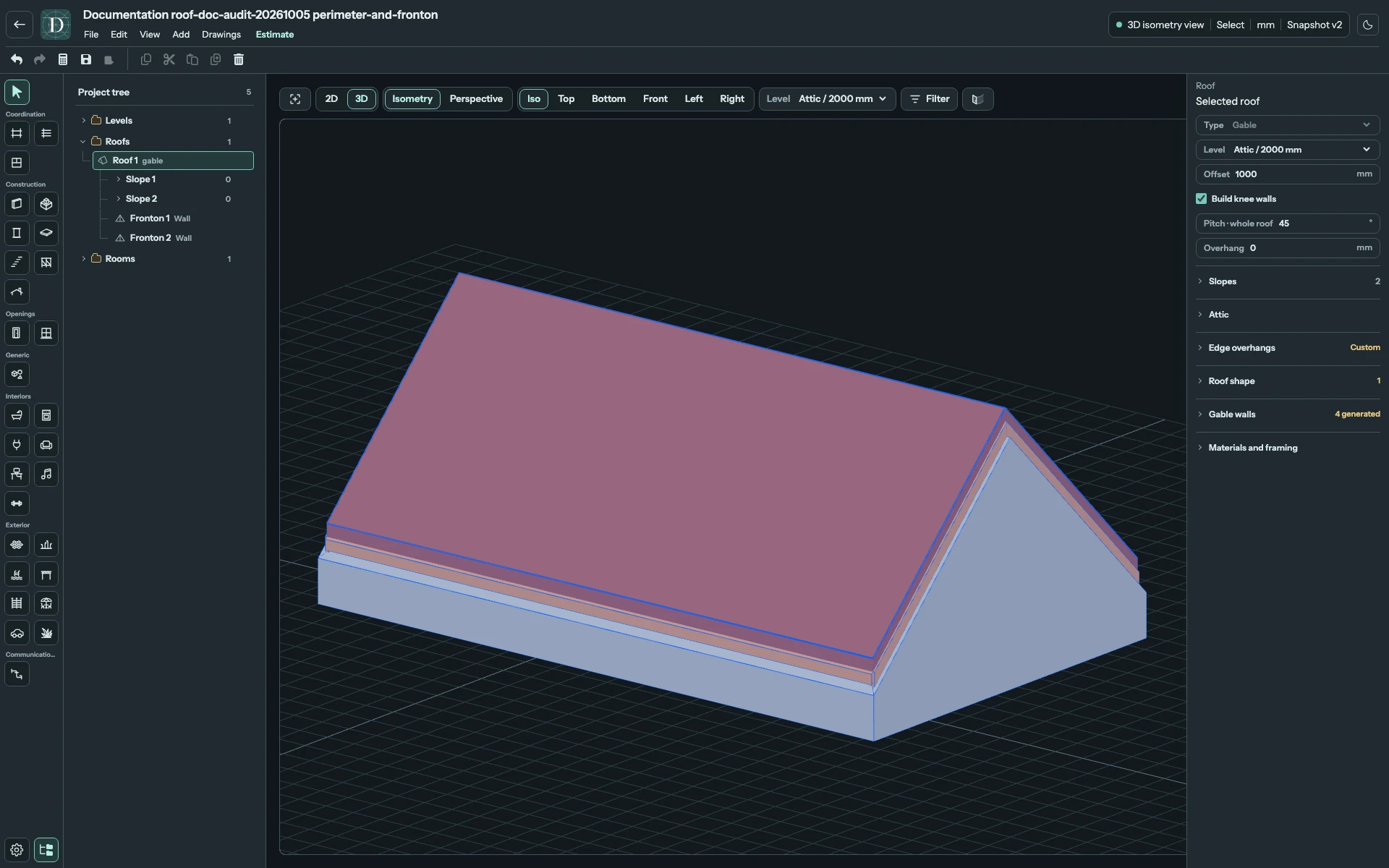Select the car exterior tool
This screenshot has height=868, width=1389.
[x=17, y=632]
